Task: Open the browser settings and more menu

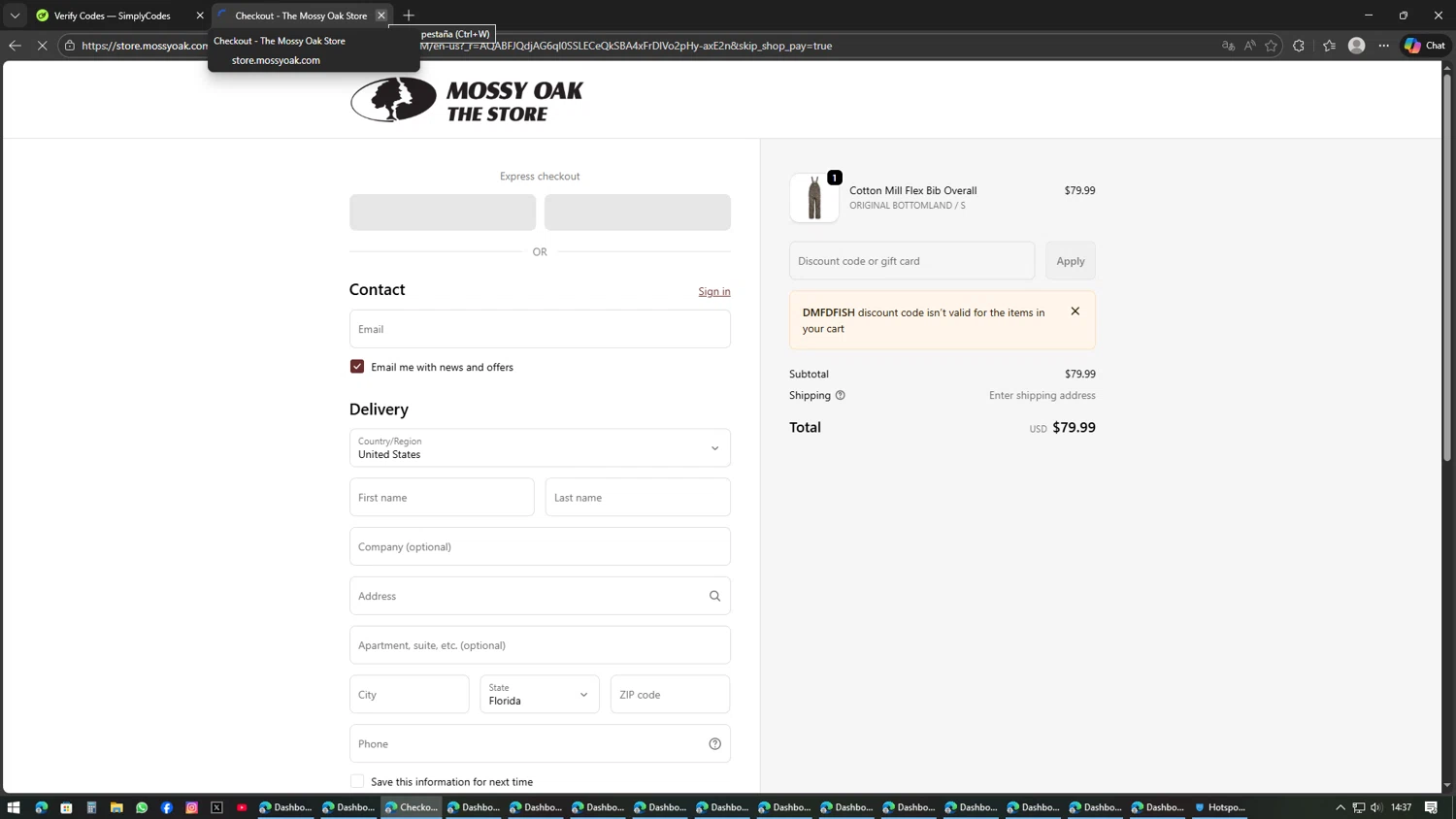Action: (x=1384, y=46)
